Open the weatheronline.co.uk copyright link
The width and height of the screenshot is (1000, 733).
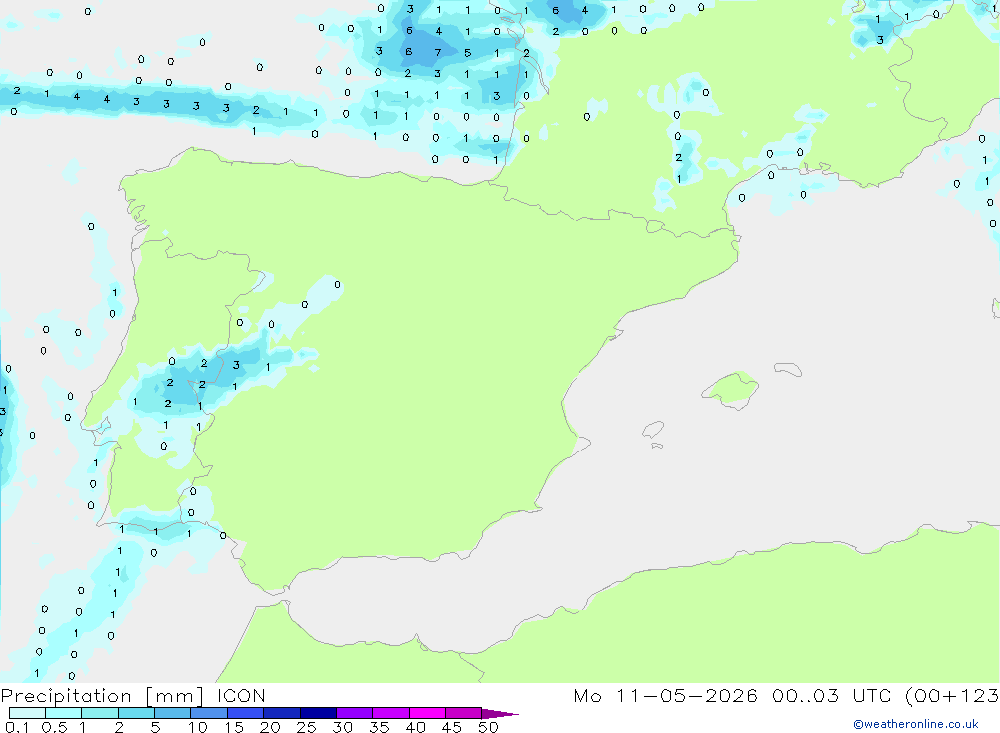[x=916, y=724]
